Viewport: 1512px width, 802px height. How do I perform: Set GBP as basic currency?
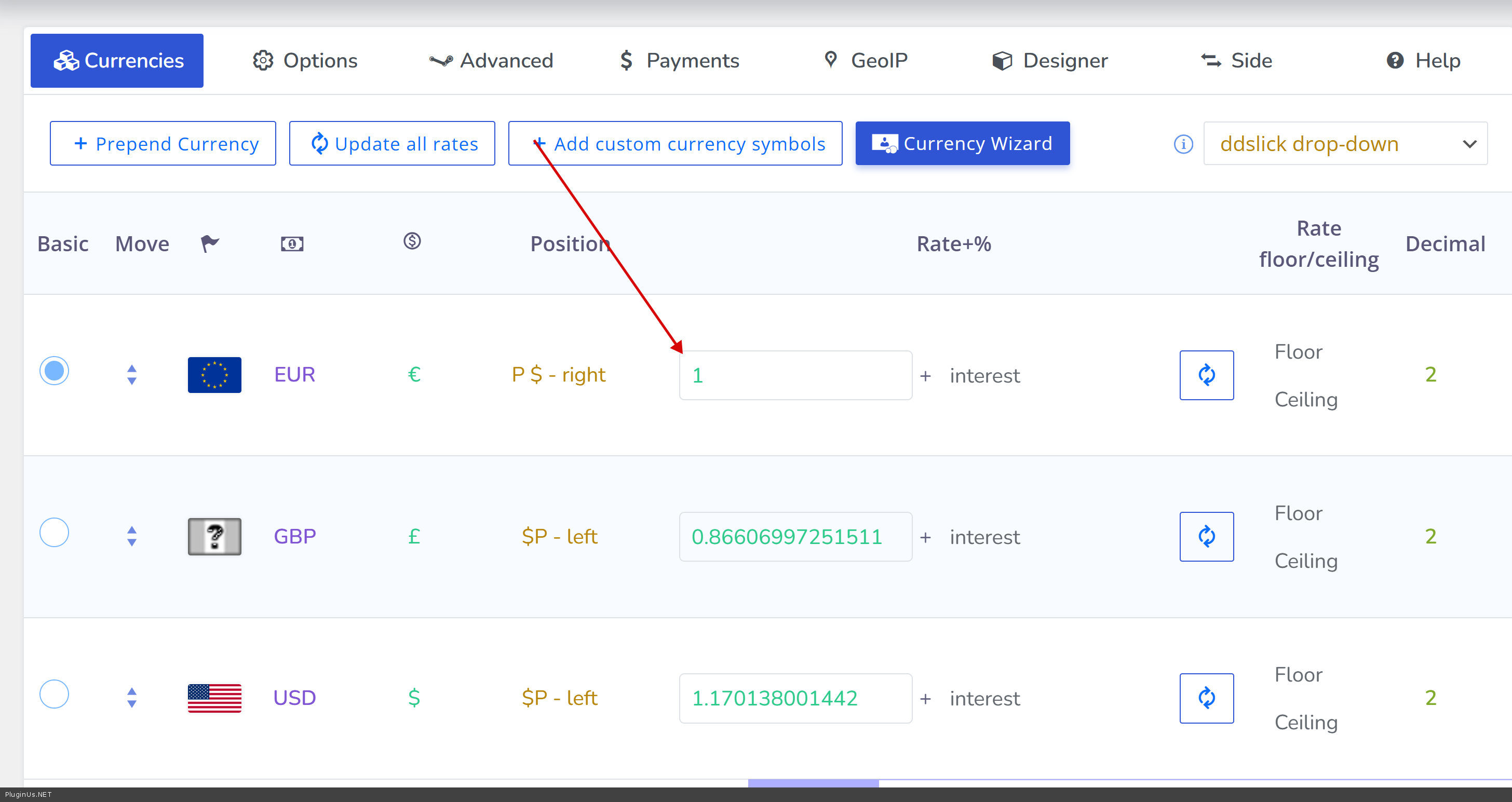pos(54,532)
